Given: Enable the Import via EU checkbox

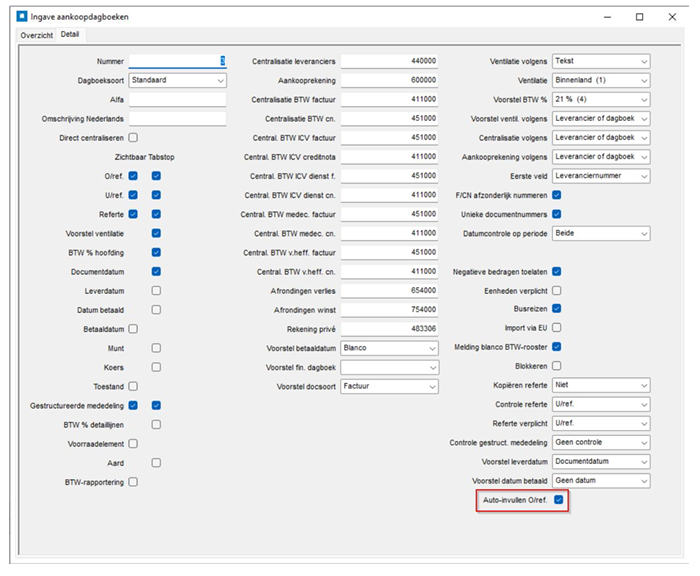Looking at the screenshot, I should [557, 328].
